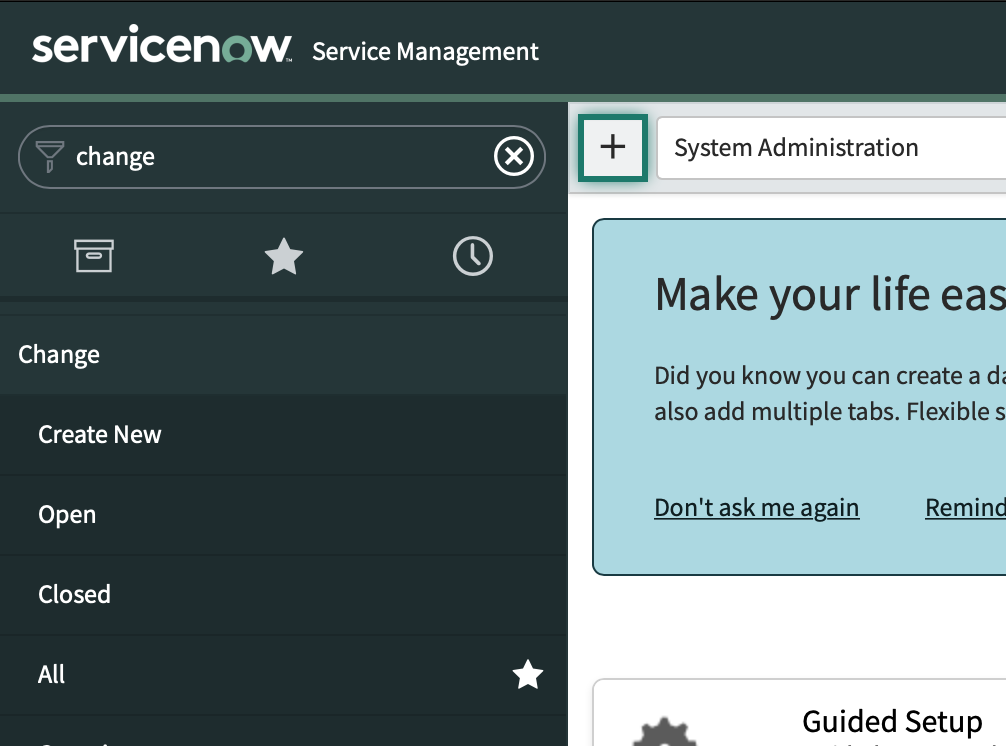Collapse the Change application section

[59, 355]
